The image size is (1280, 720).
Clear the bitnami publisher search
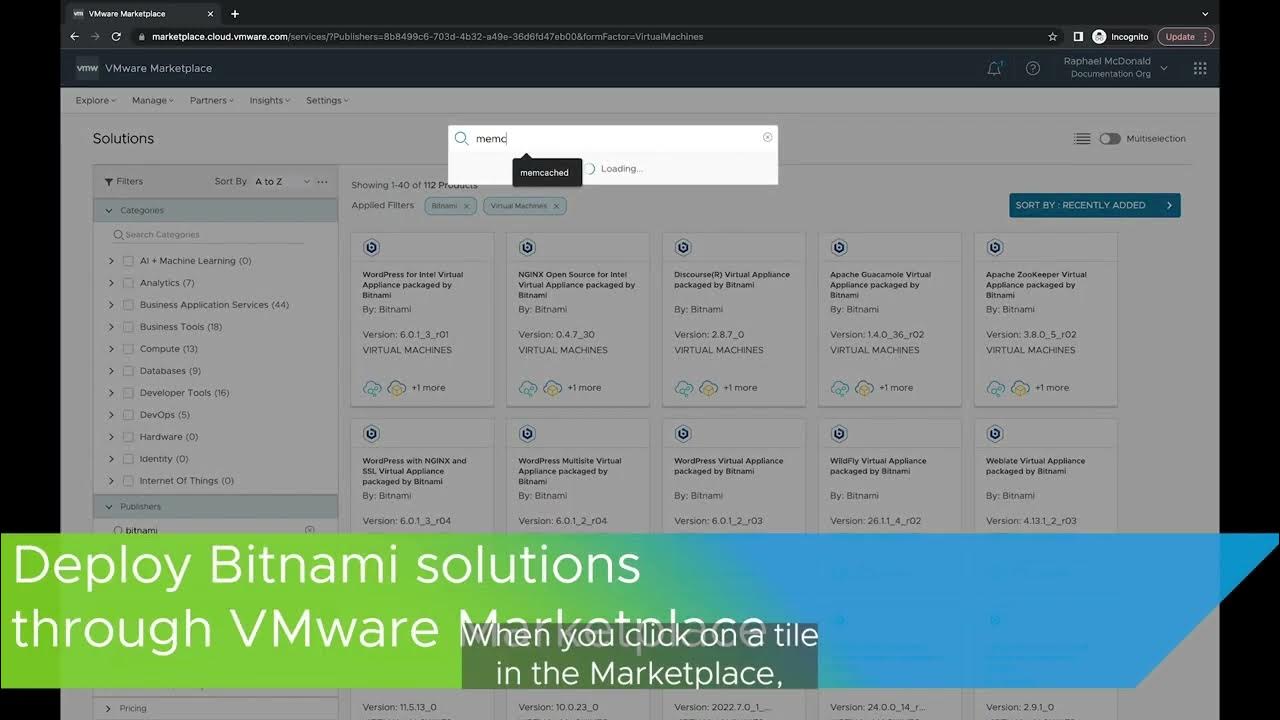[x=309, y=530]
